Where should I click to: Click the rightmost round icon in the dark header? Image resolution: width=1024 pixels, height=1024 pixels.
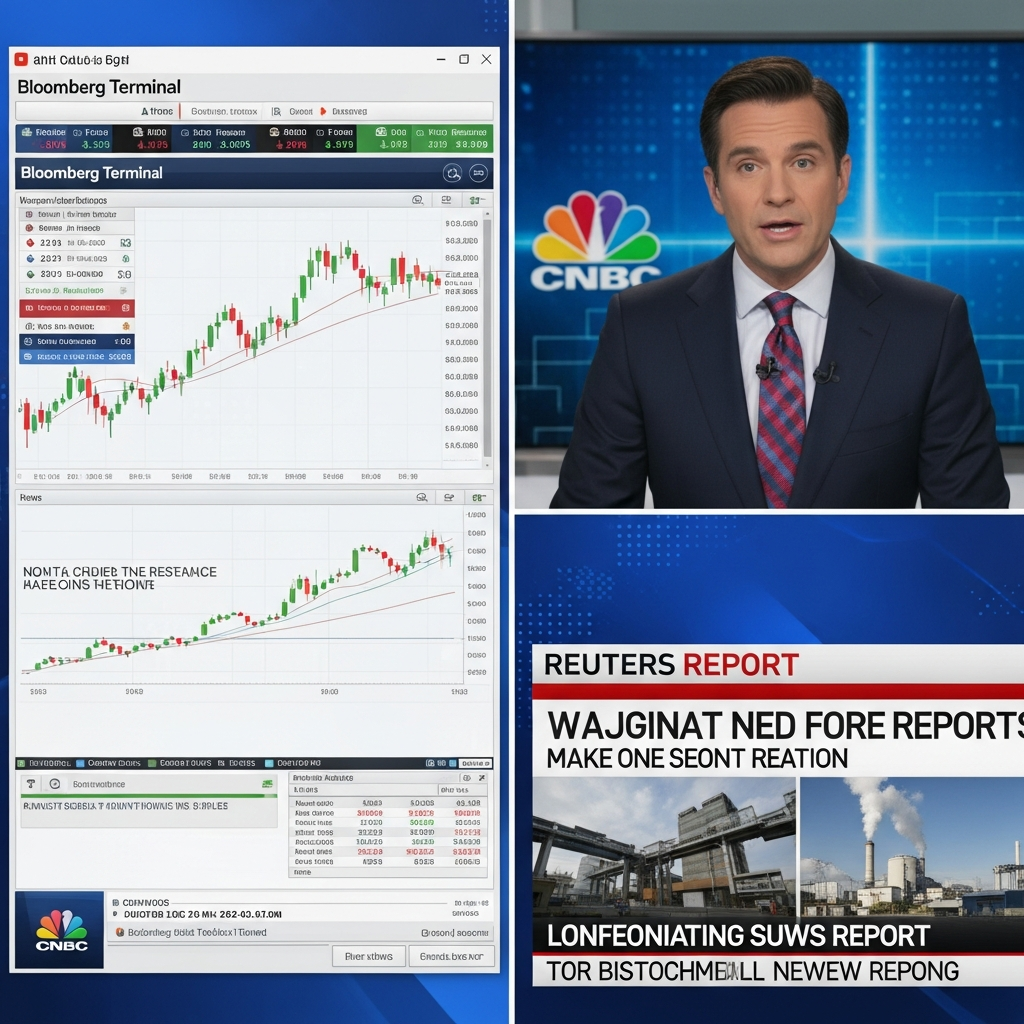coord(478,173)
